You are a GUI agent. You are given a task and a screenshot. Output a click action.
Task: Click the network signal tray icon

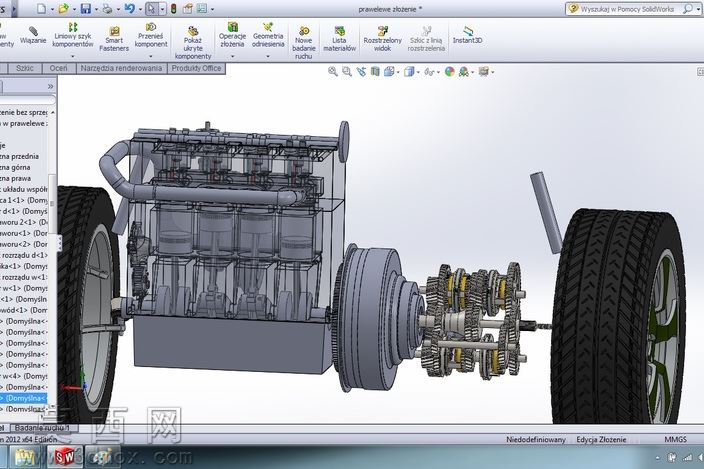(687, 458)
